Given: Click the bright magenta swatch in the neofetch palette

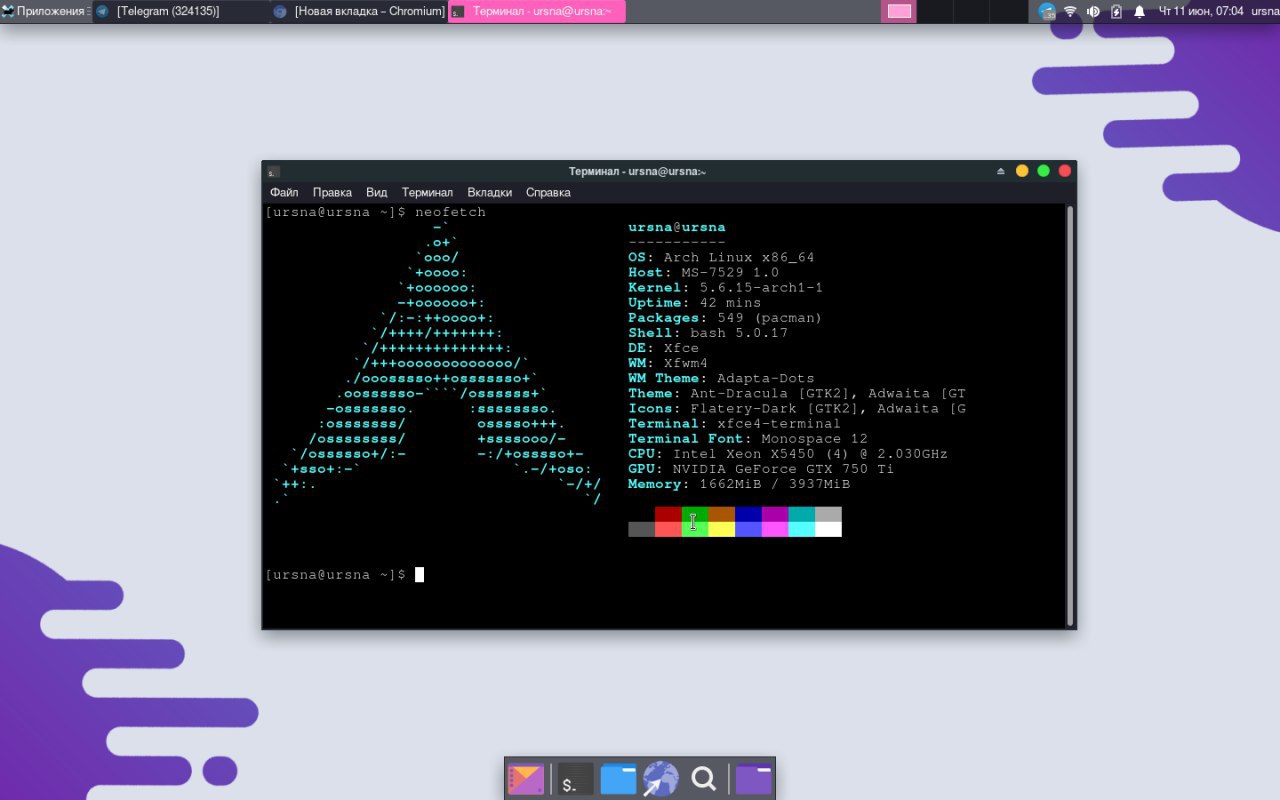Looking at the screenshot, I should pyautogui.click(x=775, y=529).
